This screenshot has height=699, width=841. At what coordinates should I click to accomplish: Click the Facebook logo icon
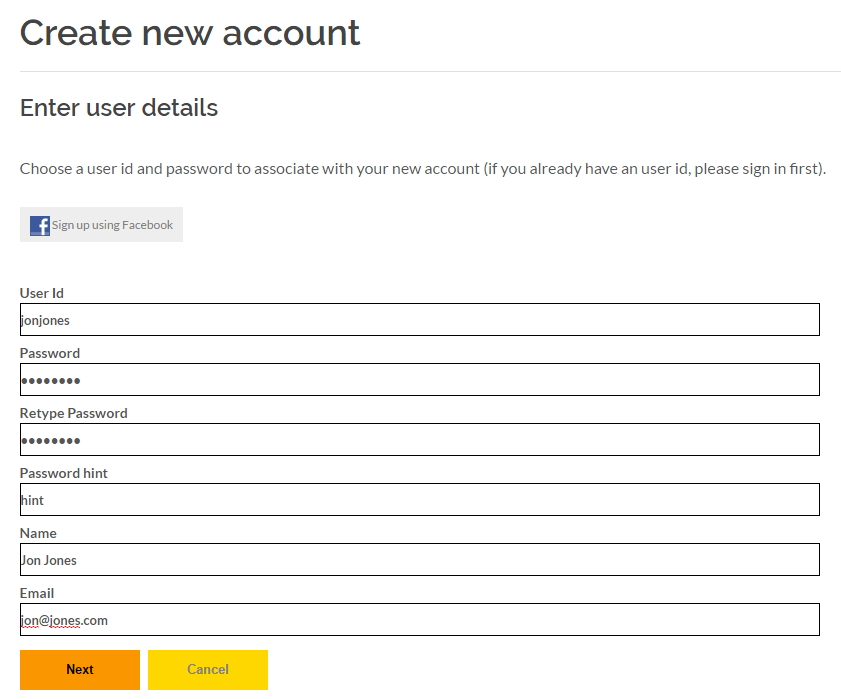click(x=40, y=225)
